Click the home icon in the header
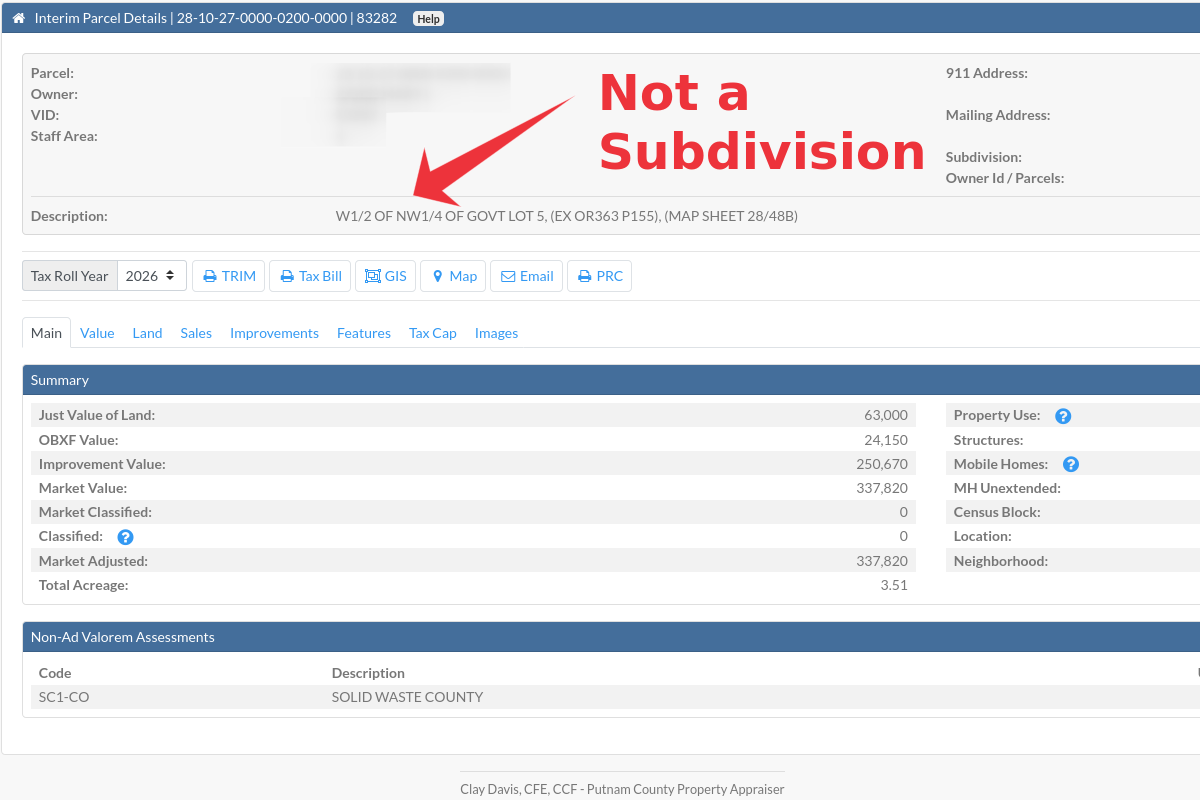This screenshot has width=1200, height=800. [19, 17]
